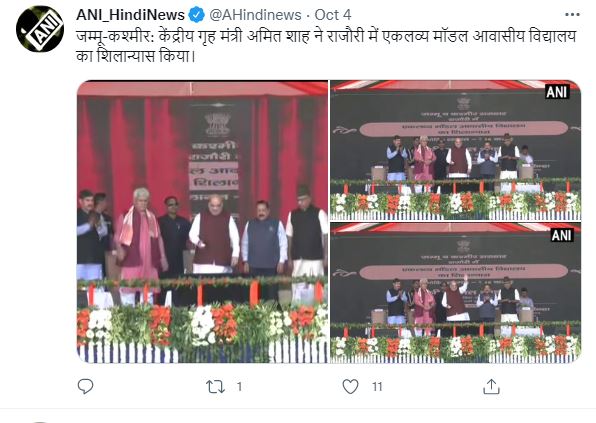Viewport: 596px width, 423px height.
Task: Like the tweet with heart icon
Action: [x=350, y=387]
